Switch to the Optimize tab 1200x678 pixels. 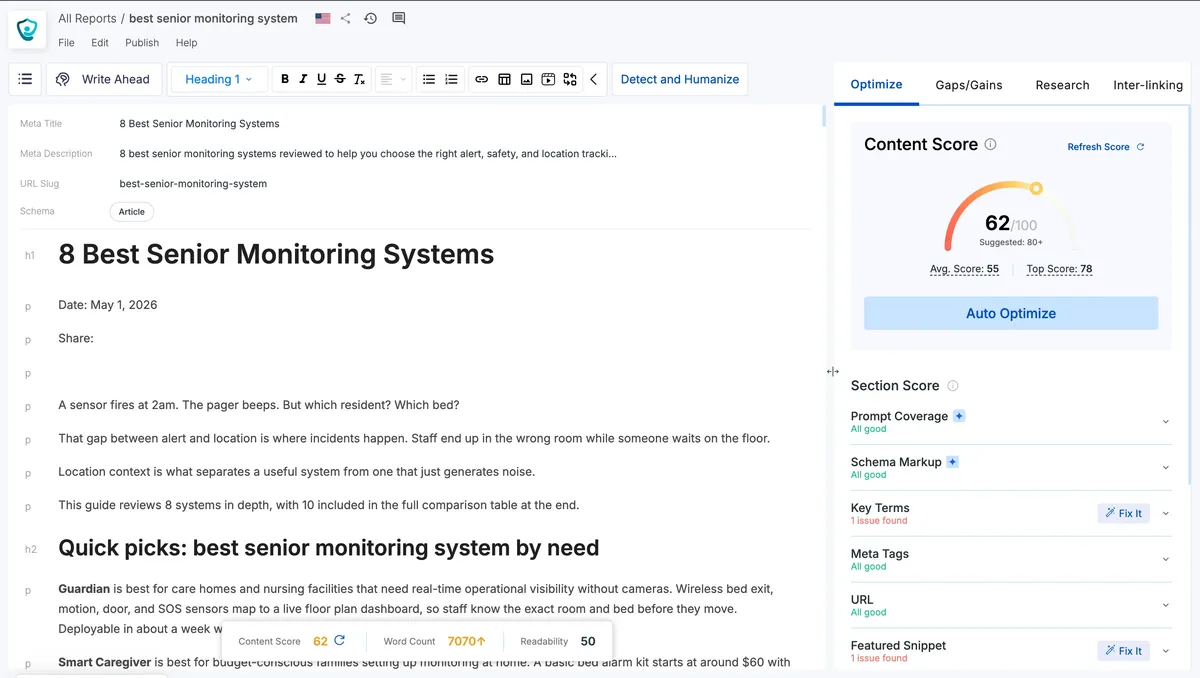877,84
